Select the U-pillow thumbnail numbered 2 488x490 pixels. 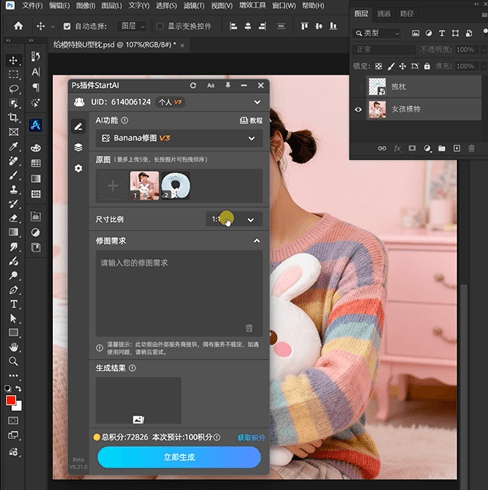[x=176, y=186]
